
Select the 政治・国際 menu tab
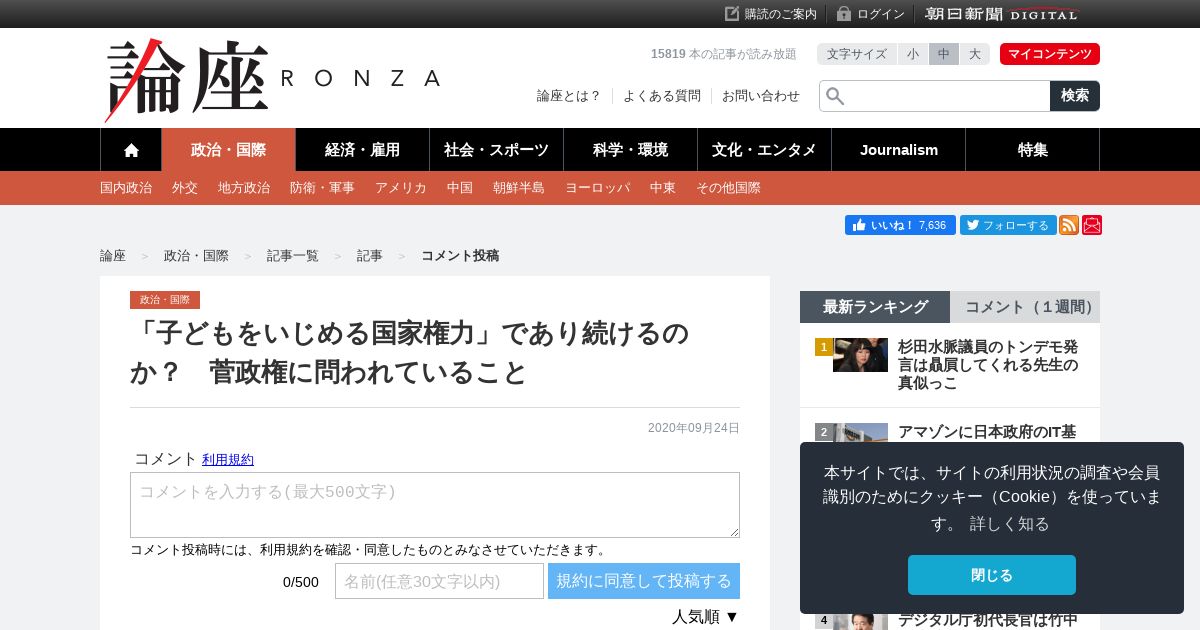(x=229, y=150)
